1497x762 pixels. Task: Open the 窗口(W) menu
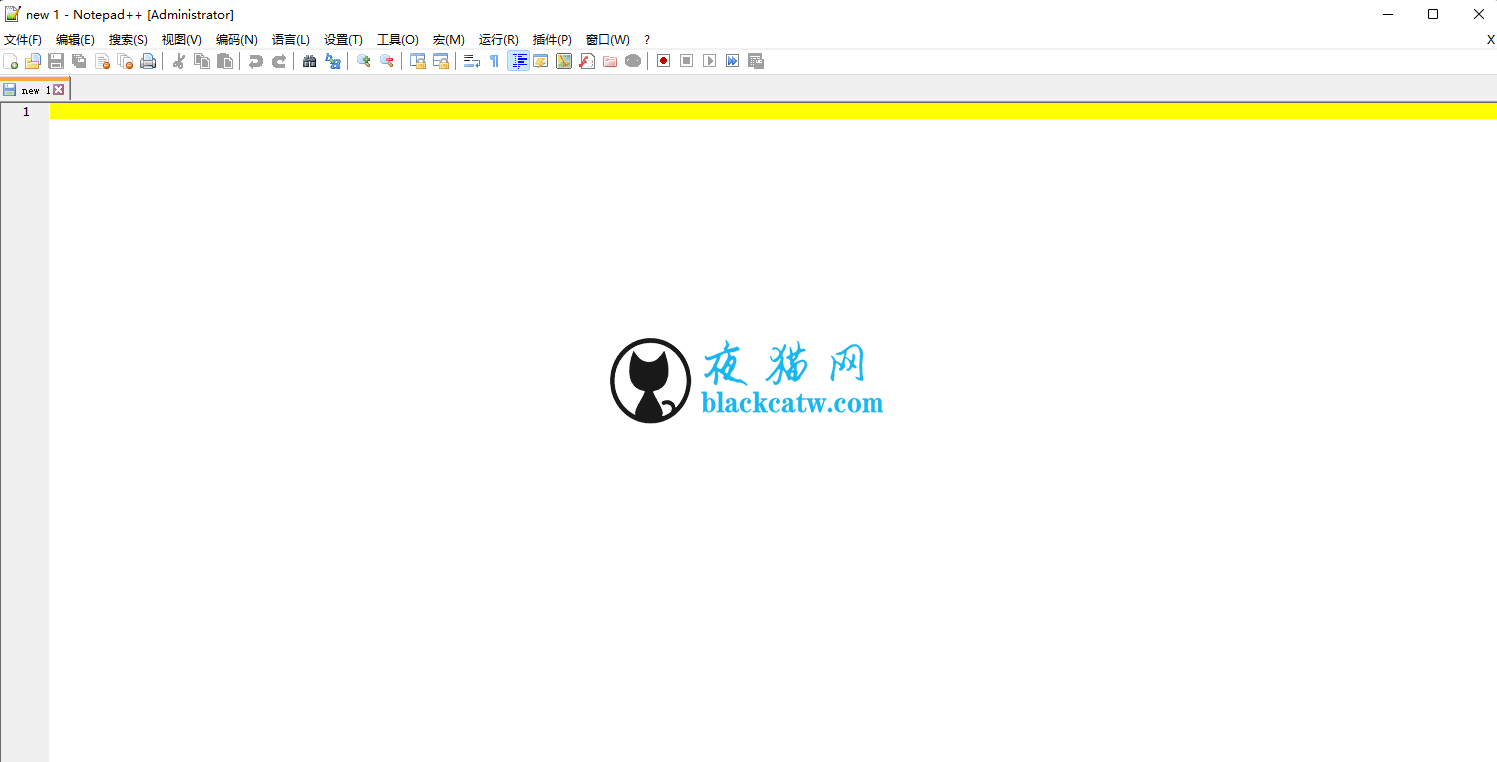tap(608, 40)
